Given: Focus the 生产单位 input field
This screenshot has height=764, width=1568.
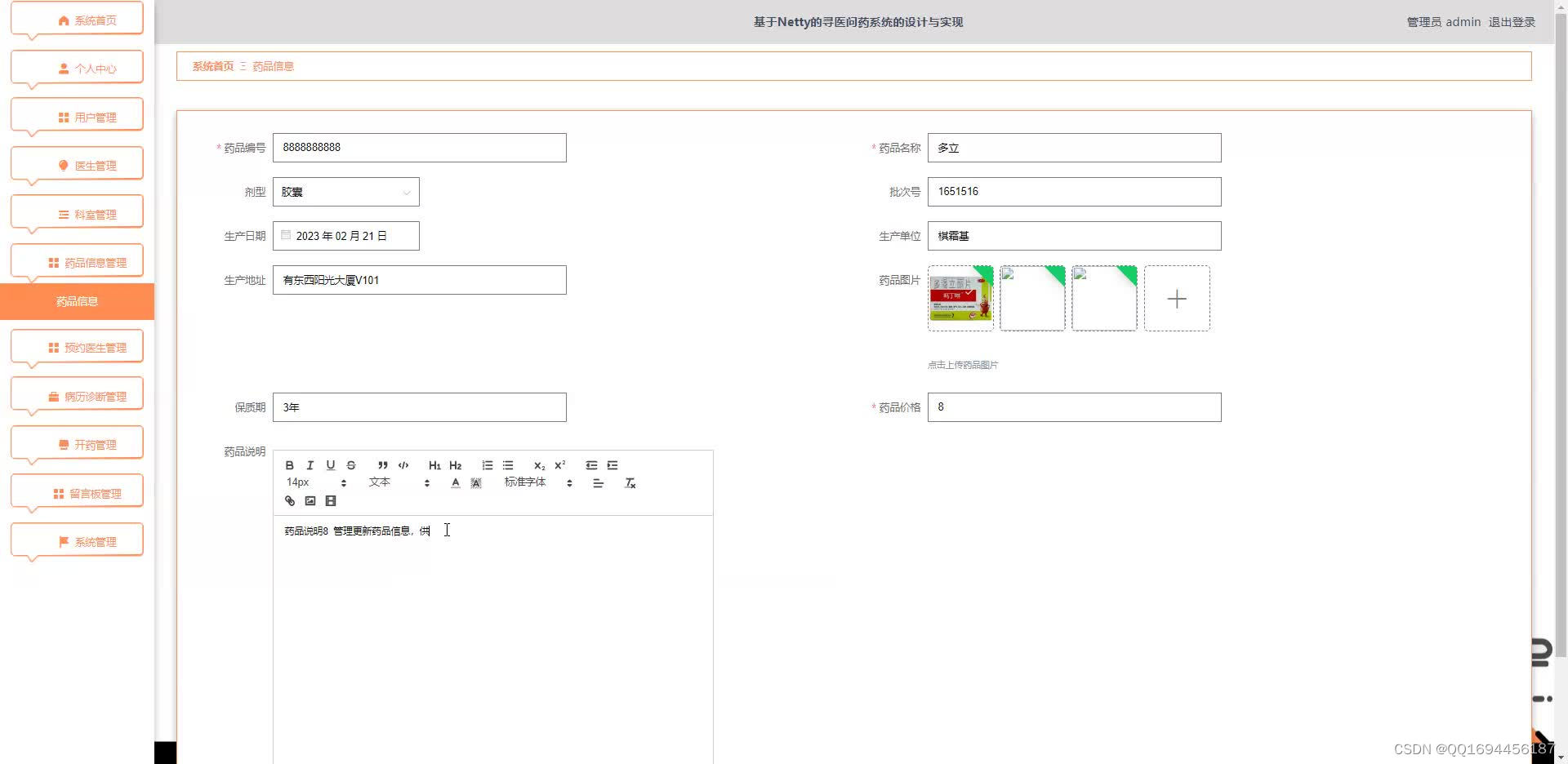Looking at the screenshot, I should coord(1075,236).
